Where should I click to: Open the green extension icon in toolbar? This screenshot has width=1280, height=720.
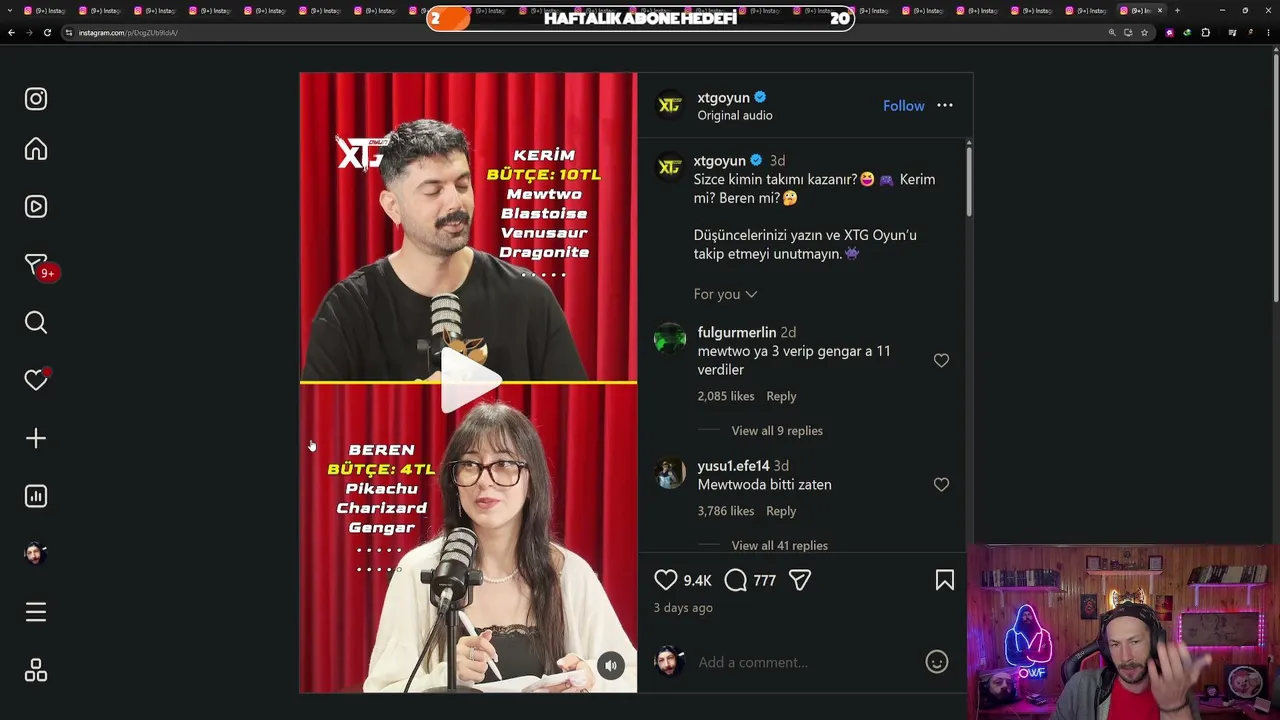tap(1187, 32)
